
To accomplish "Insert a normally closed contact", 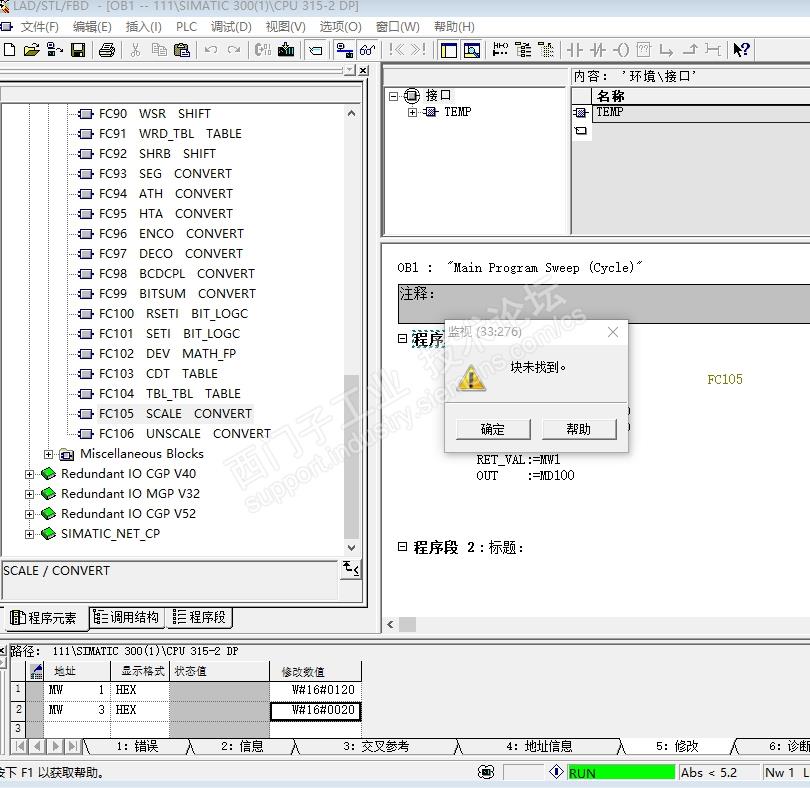I will pyautogui.click(x=598, y=50).
